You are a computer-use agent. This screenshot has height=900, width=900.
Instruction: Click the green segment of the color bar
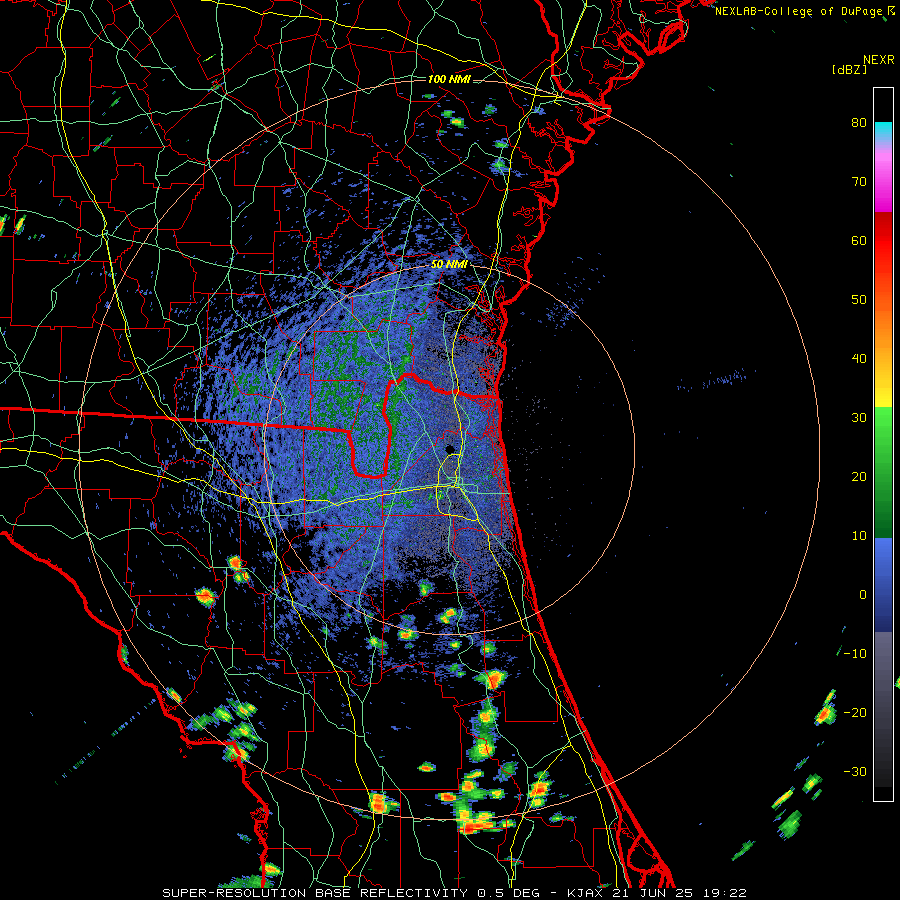pyautogui.click(x=883, y=472)
